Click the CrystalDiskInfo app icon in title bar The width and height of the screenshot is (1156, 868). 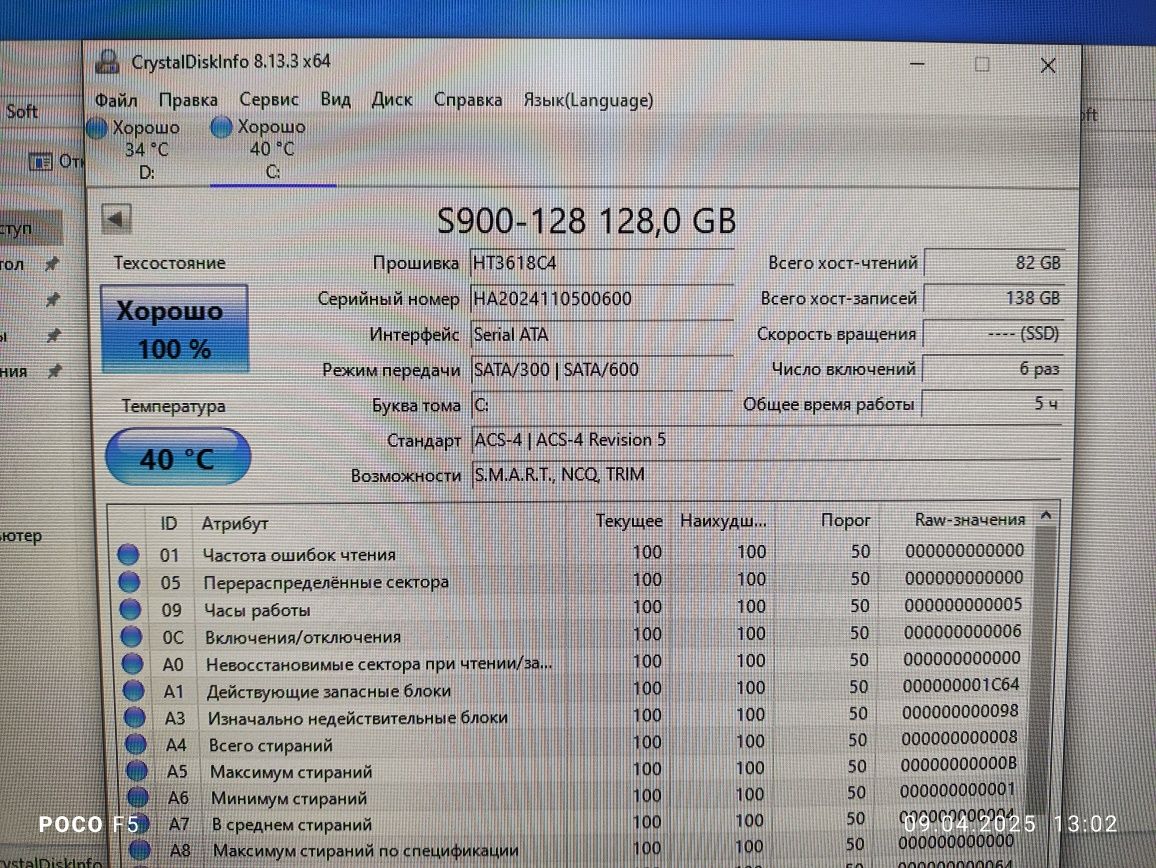[108, 61]
